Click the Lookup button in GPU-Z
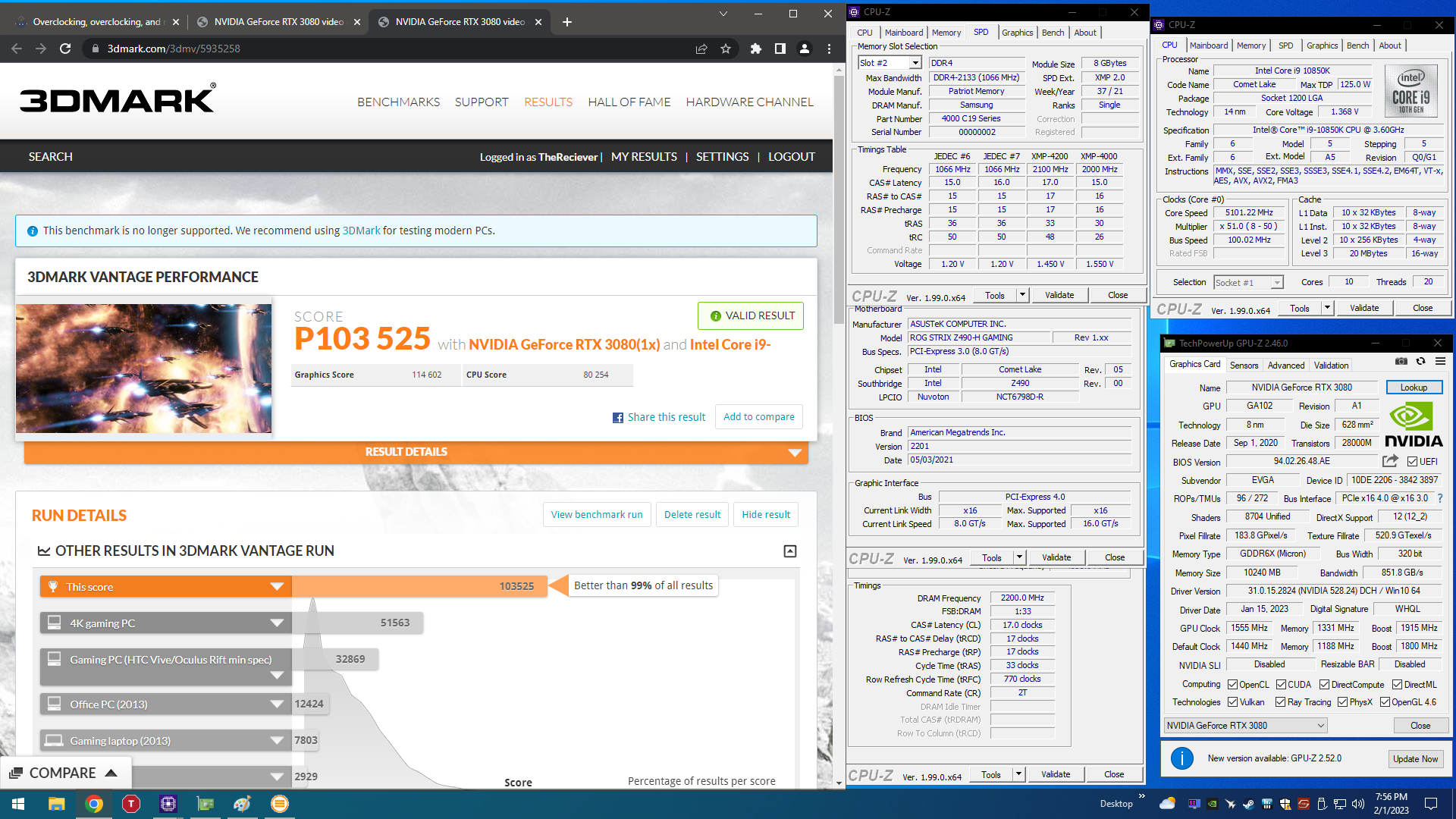This screenshot has width=1456, height=819. (x=1414, y=388)
